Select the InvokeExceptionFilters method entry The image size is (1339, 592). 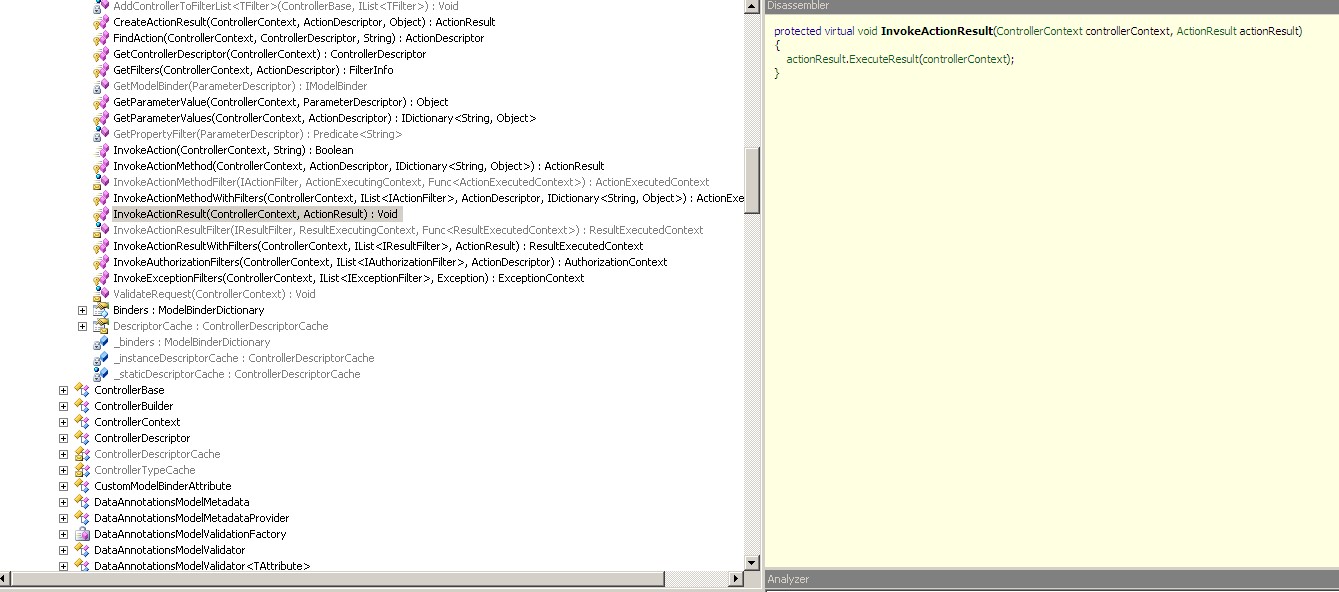(x=348, y=278)
